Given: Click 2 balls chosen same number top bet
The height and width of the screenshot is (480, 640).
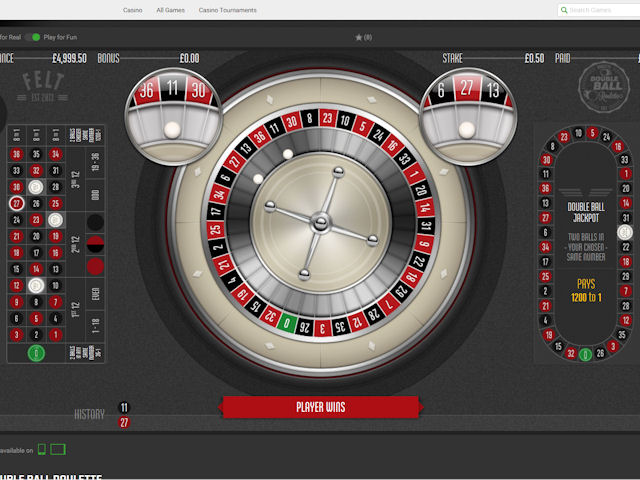Looking at the screenshot, I should coord(85,135).
